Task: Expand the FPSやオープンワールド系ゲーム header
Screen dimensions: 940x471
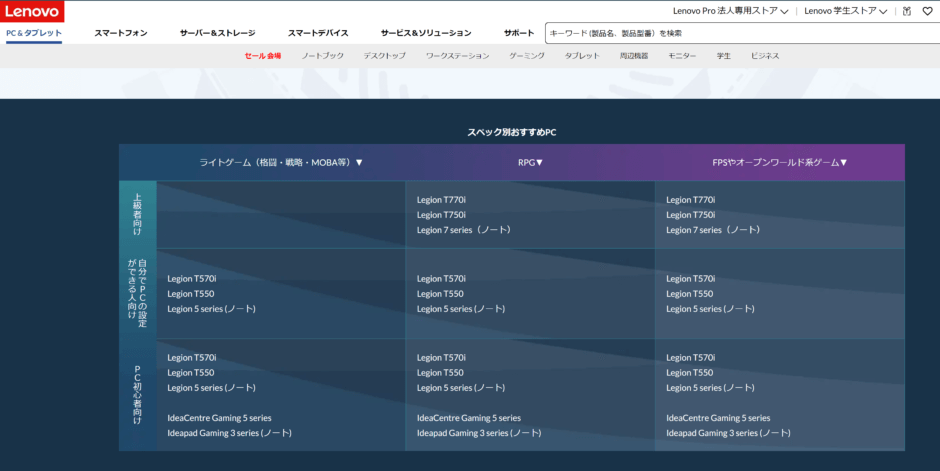Action: [780, 162]
